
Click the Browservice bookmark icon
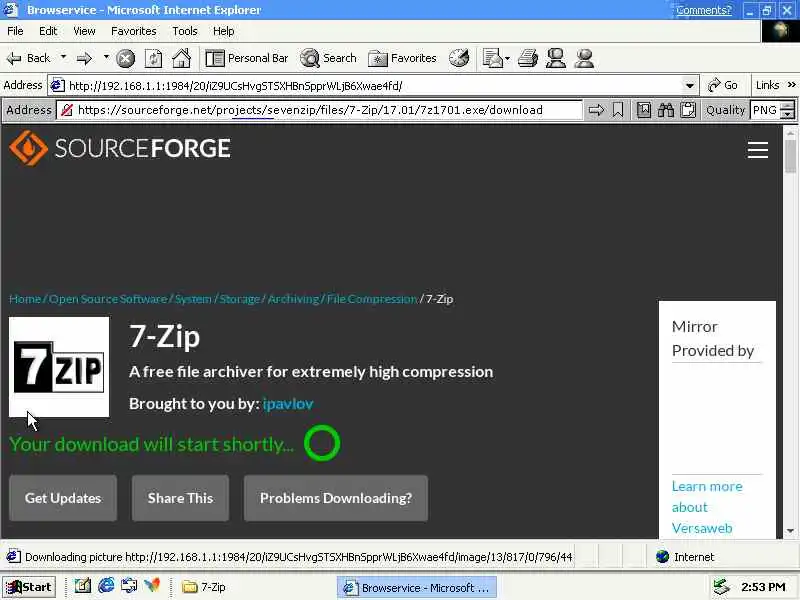pos(618,110)
